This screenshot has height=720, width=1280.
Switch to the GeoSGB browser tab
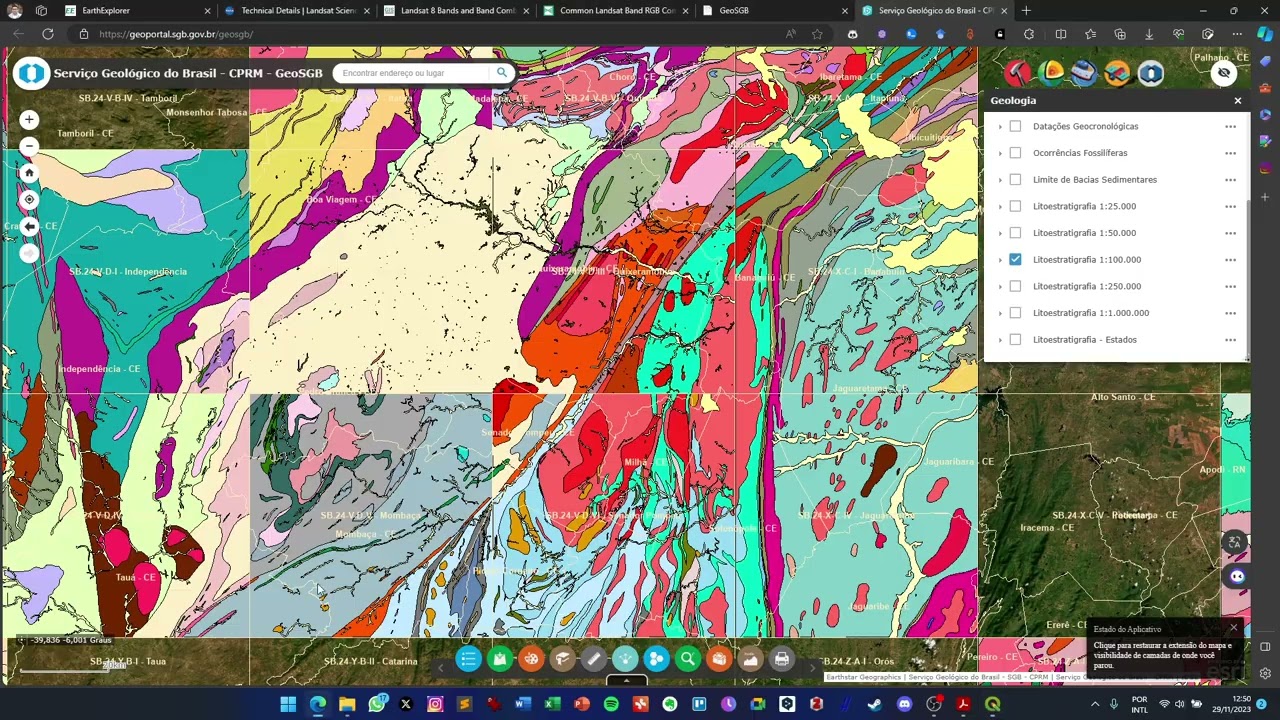click(773, 11)
